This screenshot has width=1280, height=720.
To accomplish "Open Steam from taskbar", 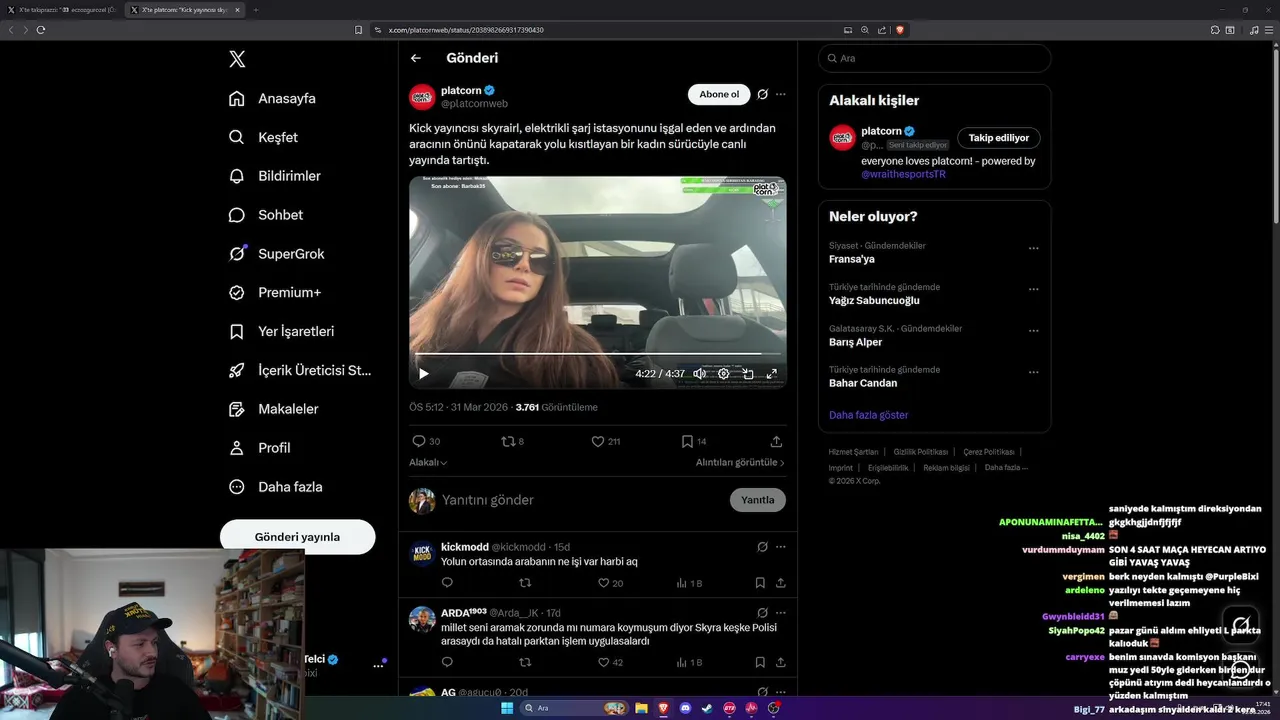I will pos(708,708).
